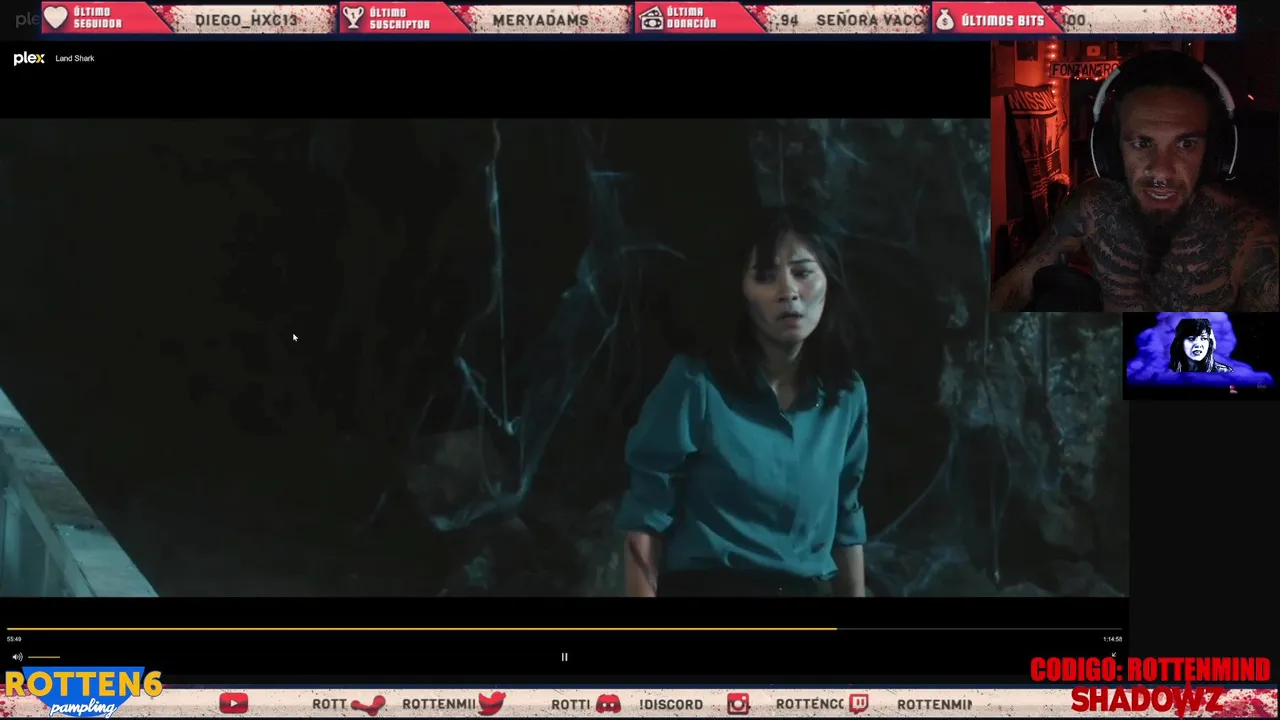The width and height of the screenshot is (1280, 720).
Task: Click the Plex logo
Action: click(29, 58)
